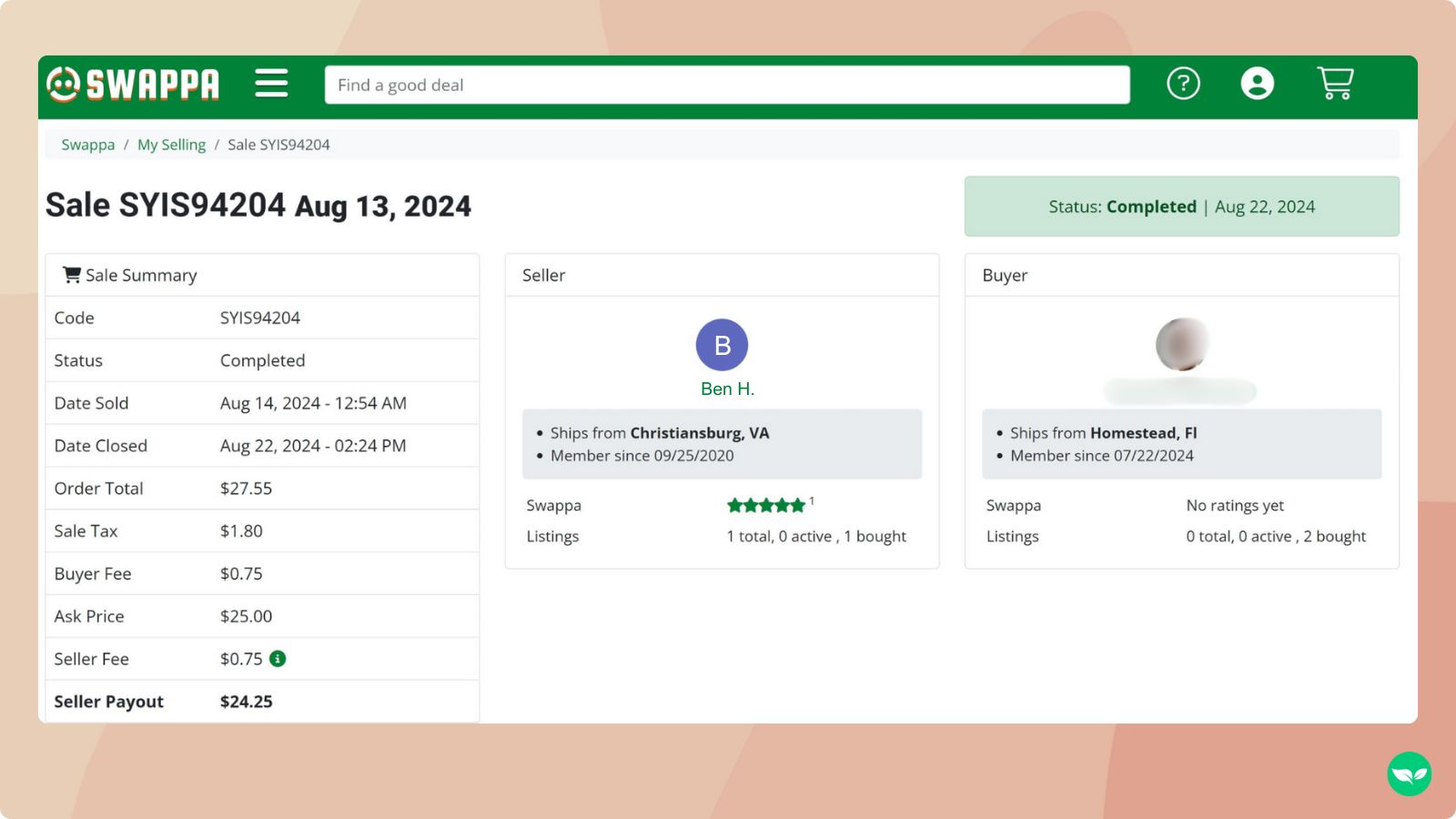This screenshot has width=1456, height=819.
Task: Click the Sale Summary cart icon
Action: [x=71, y=275]
